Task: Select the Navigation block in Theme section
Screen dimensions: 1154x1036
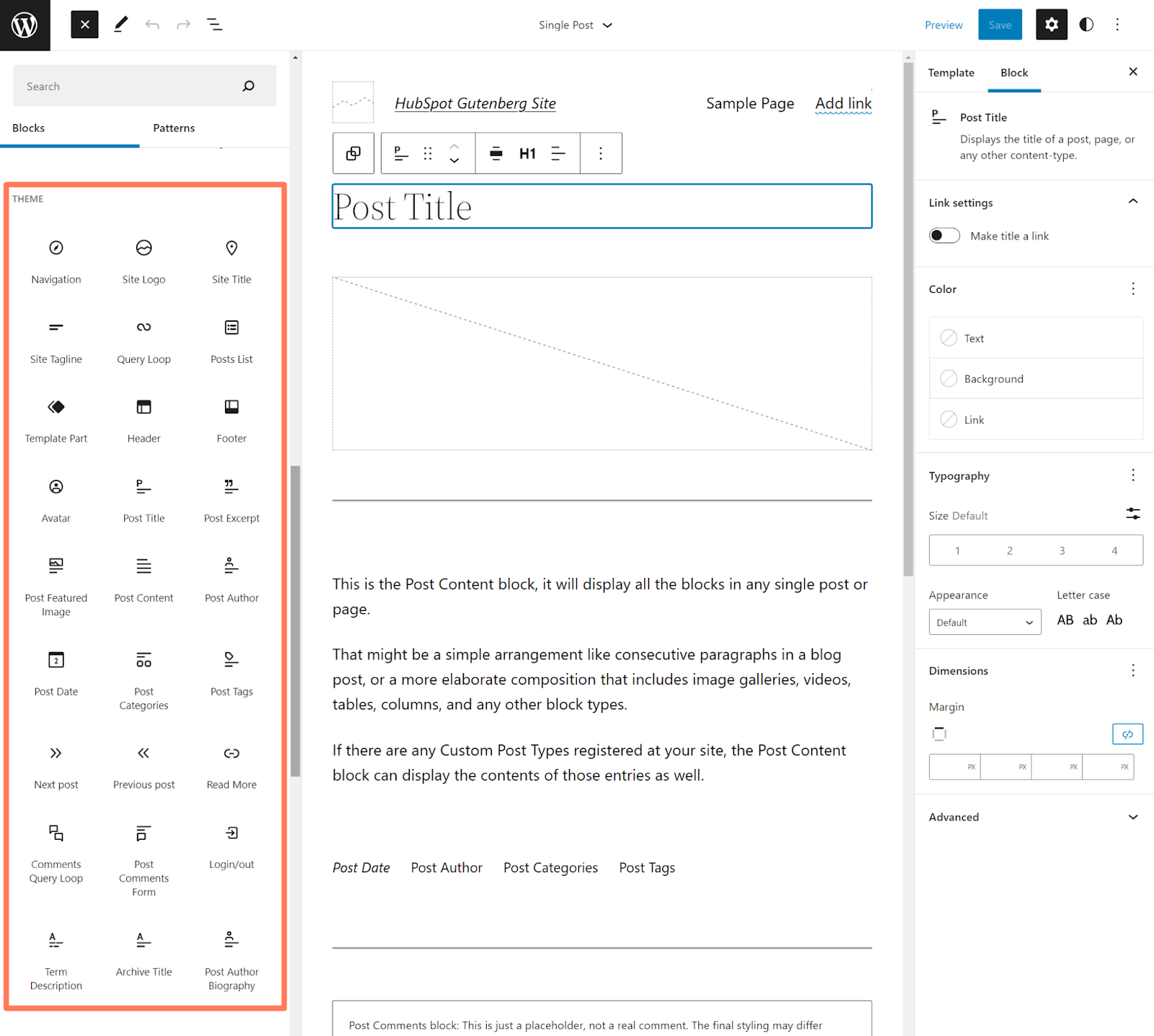Action: coord(56,261)
